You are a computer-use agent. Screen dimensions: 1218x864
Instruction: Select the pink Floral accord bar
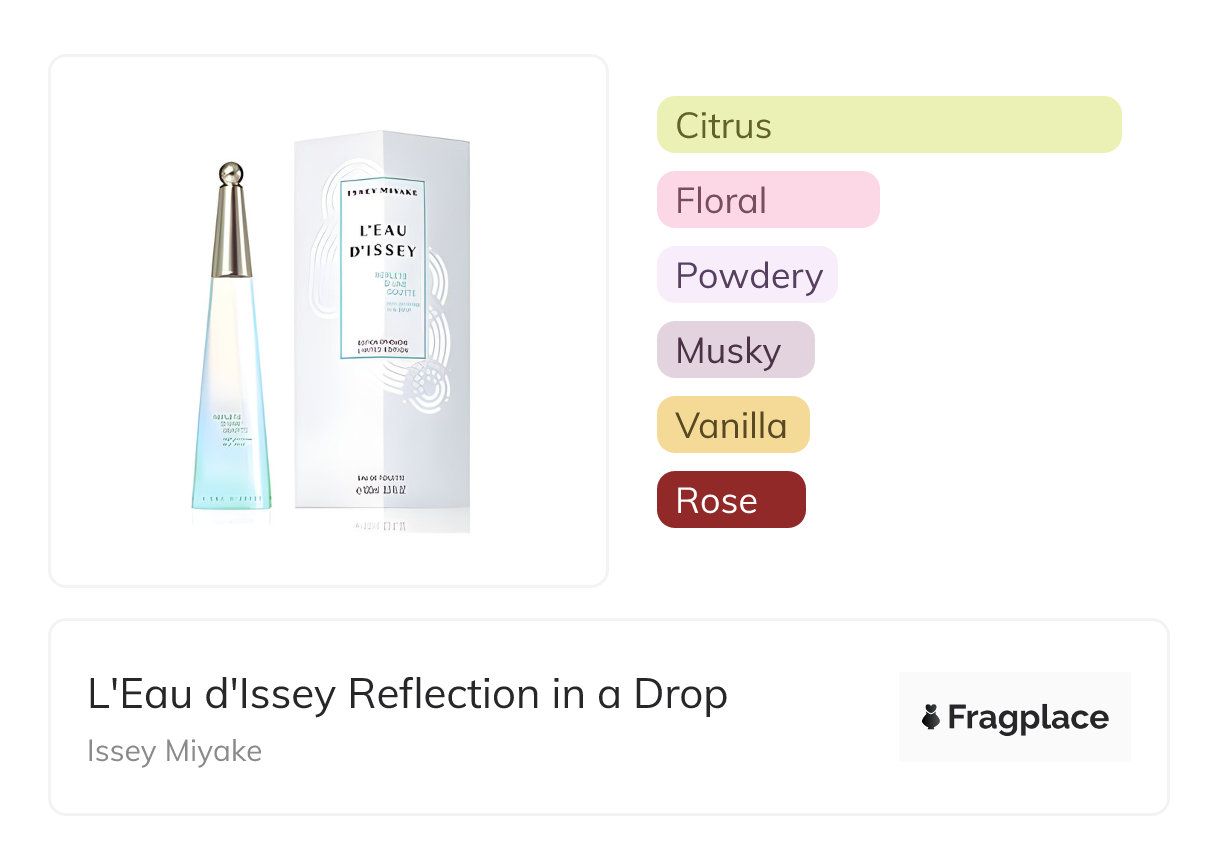coord(768,200)
